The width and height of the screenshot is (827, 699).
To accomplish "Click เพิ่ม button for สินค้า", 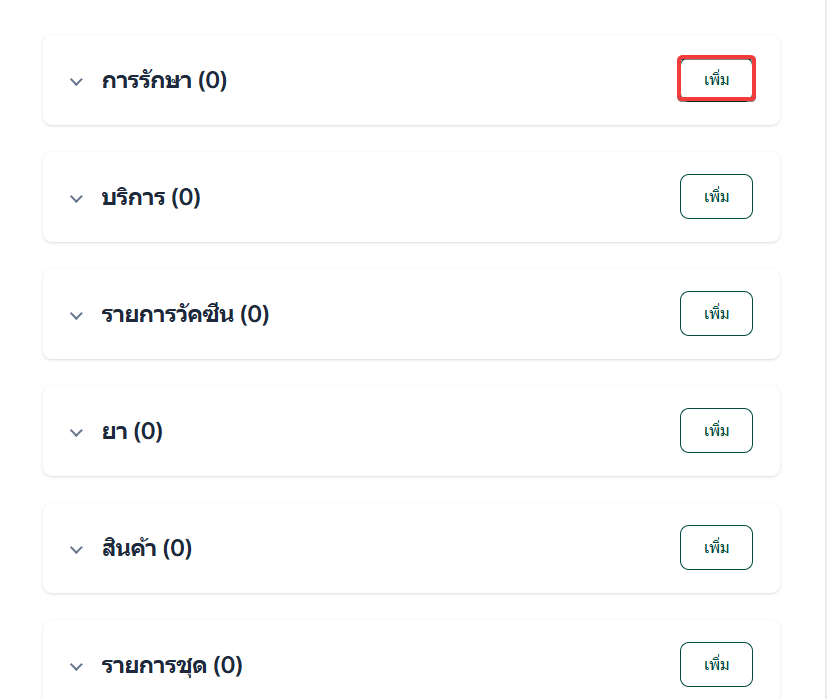I will coord(716,548).
